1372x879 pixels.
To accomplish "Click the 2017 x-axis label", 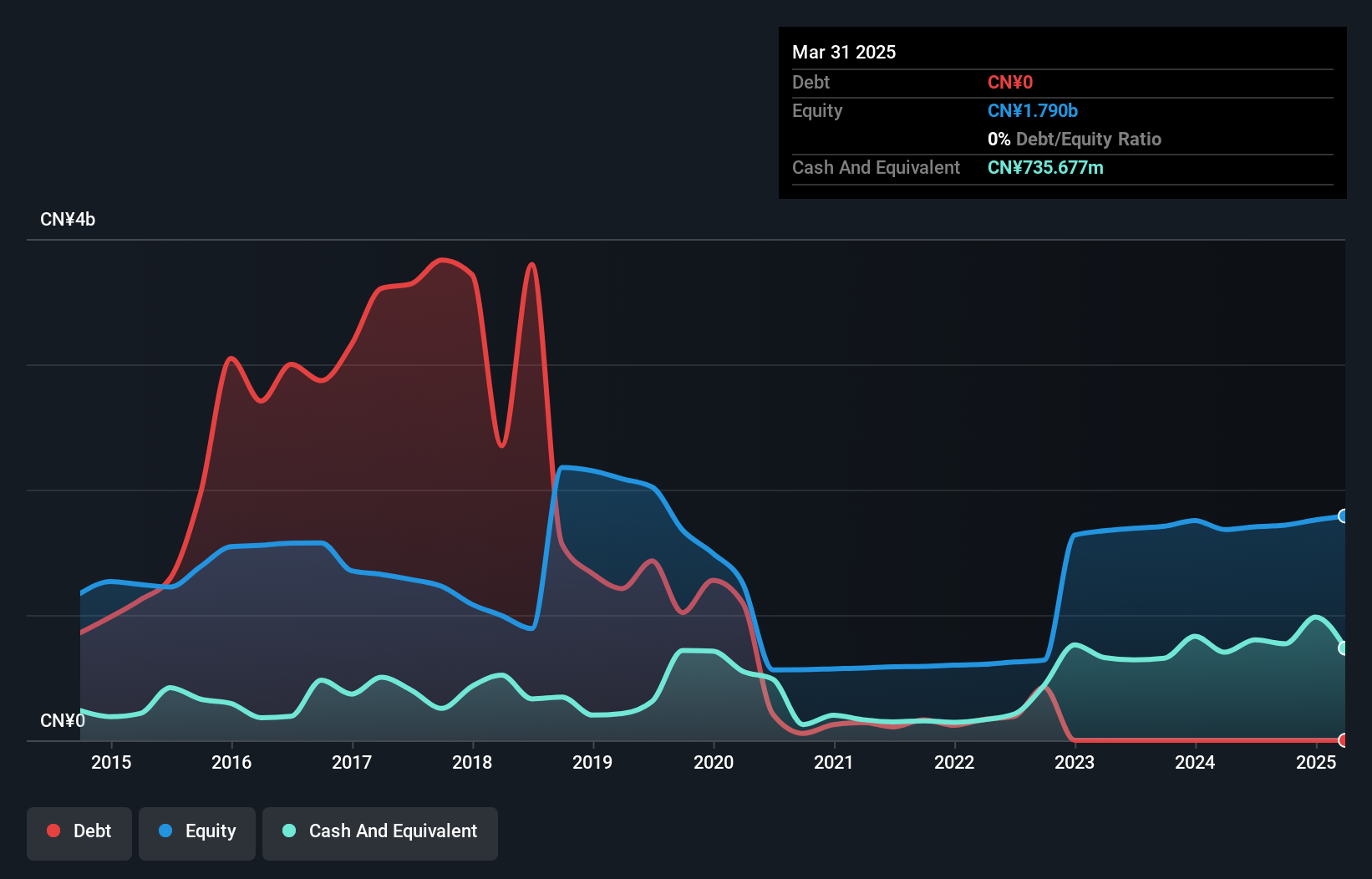I will (352, 762).
